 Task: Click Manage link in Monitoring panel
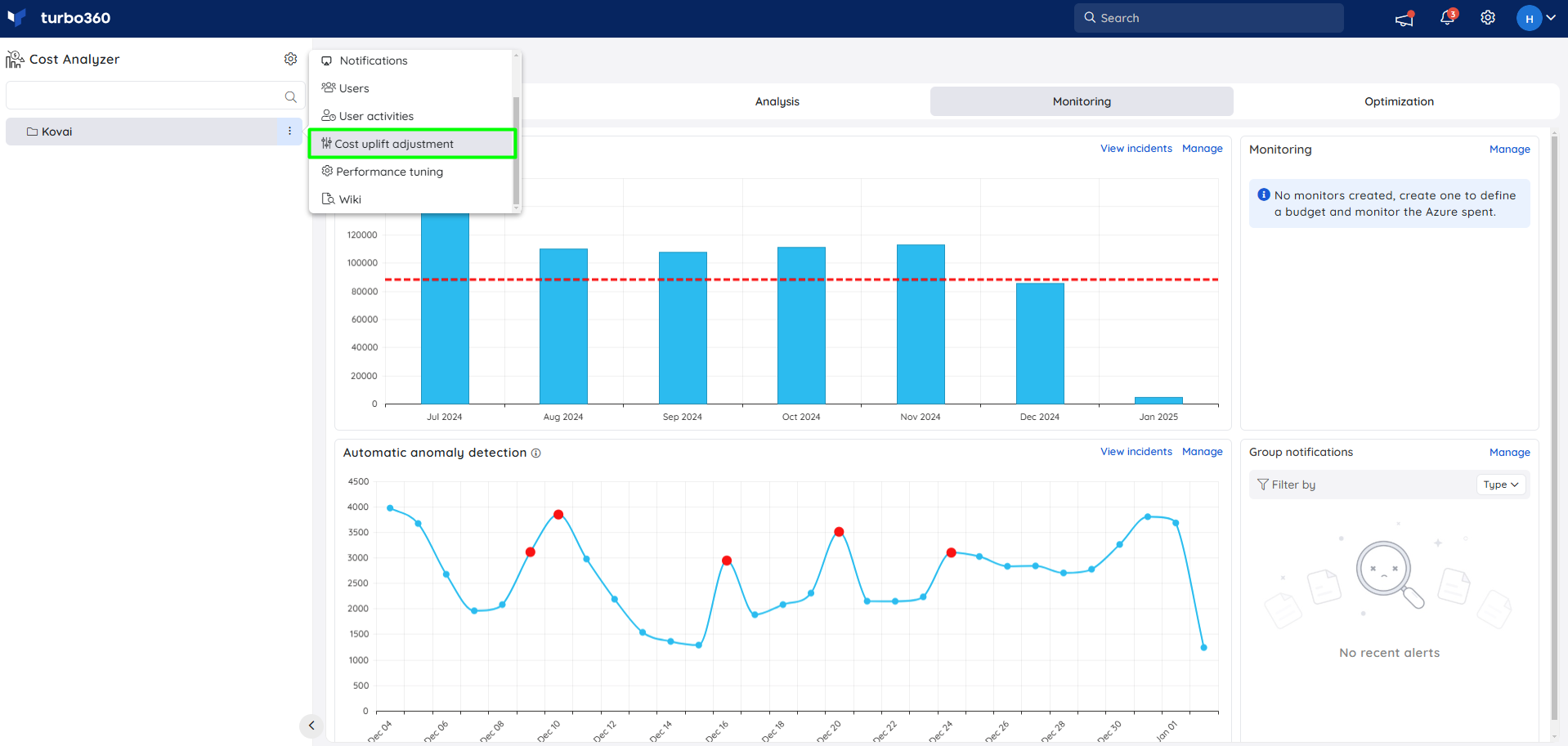point(1510,150)
